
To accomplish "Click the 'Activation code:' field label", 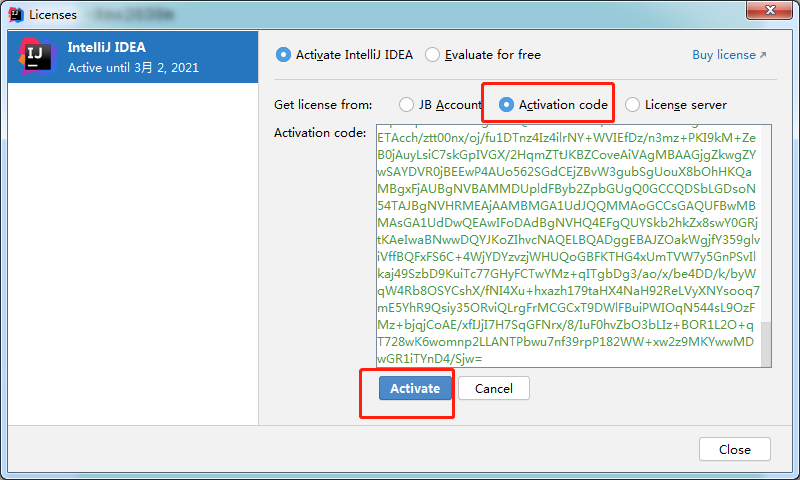I will [x=320, y=133].
